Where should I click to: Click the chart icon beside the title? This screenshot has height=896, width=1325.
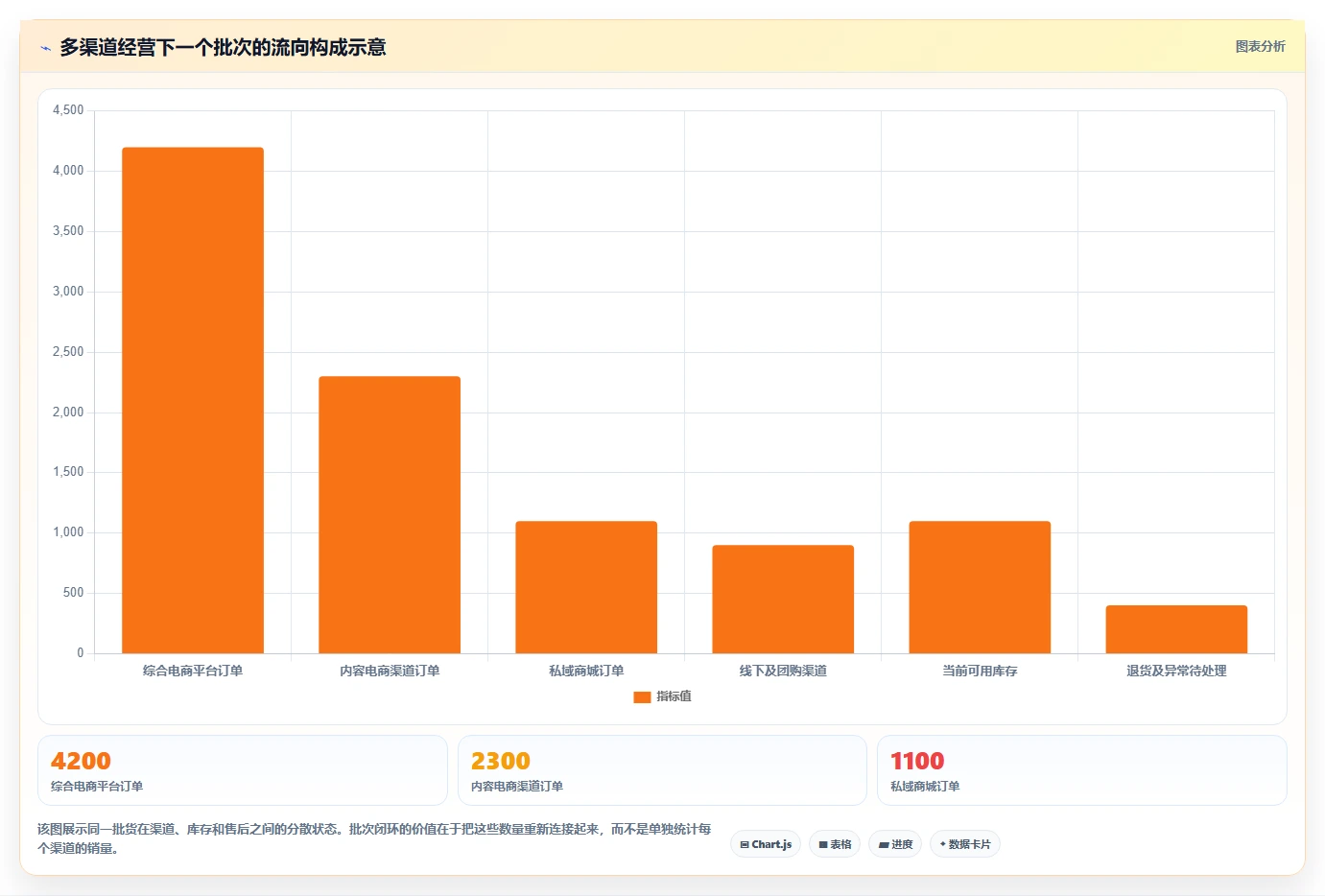click(x=45, y=48)
